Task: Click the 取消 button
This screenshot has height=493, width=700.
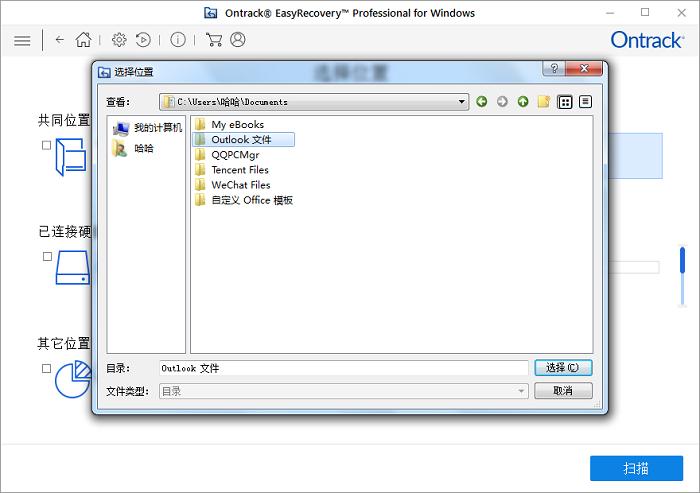Action: pos(563,391)
